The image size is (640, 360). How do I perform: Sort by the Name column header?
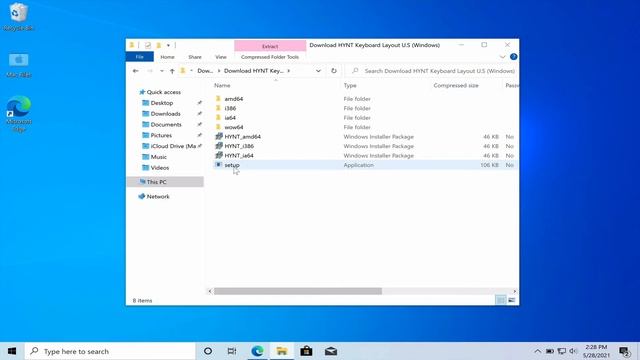pyautogui.click(x=222, y=85)
